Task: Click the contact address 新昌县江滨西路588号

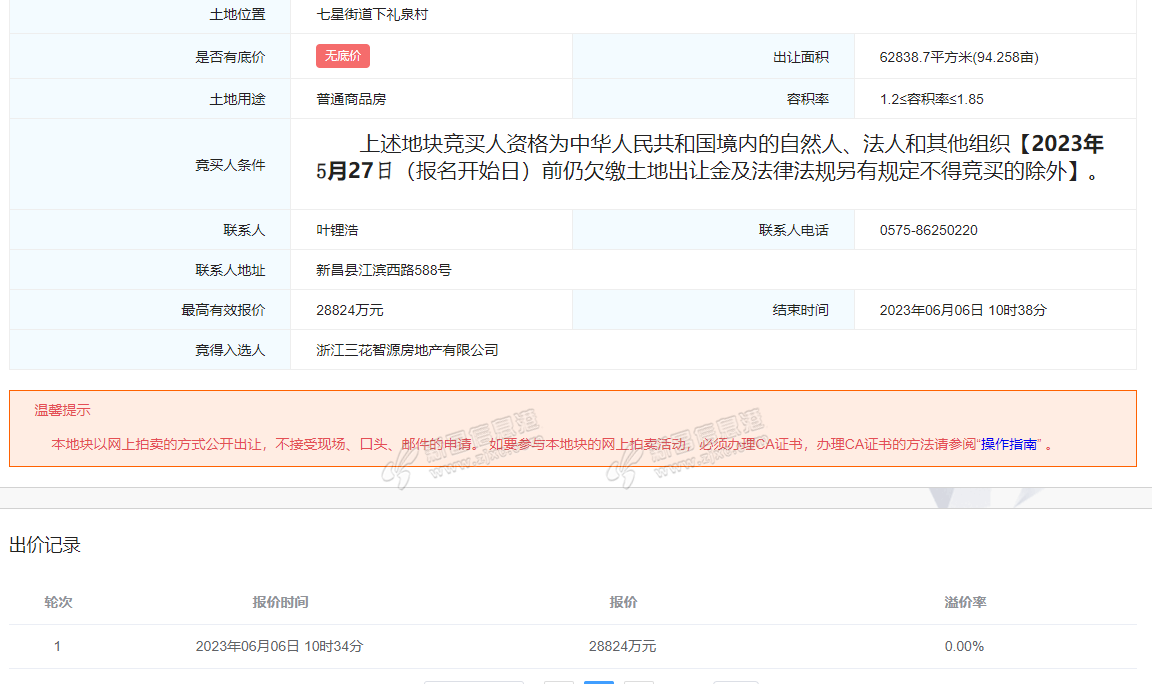Action: tap(383, 270)
